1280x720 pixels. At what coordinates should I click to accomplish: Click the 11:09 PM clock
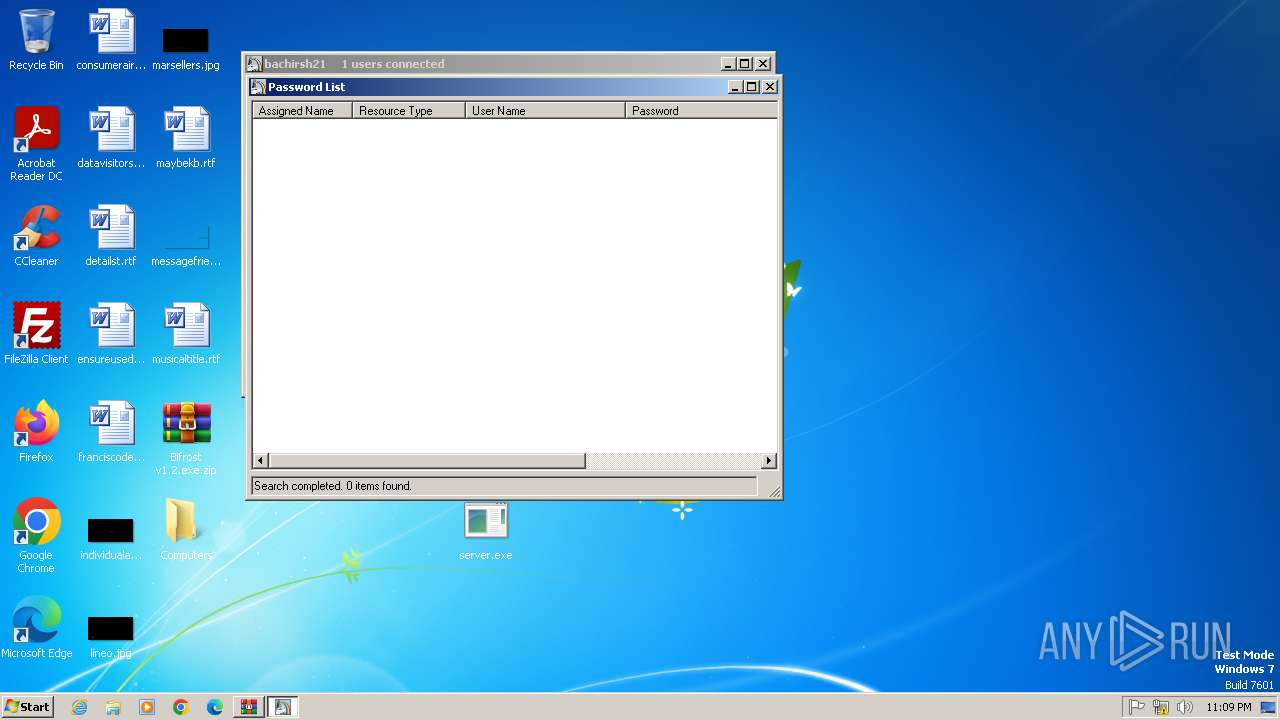pos(1228,707)
